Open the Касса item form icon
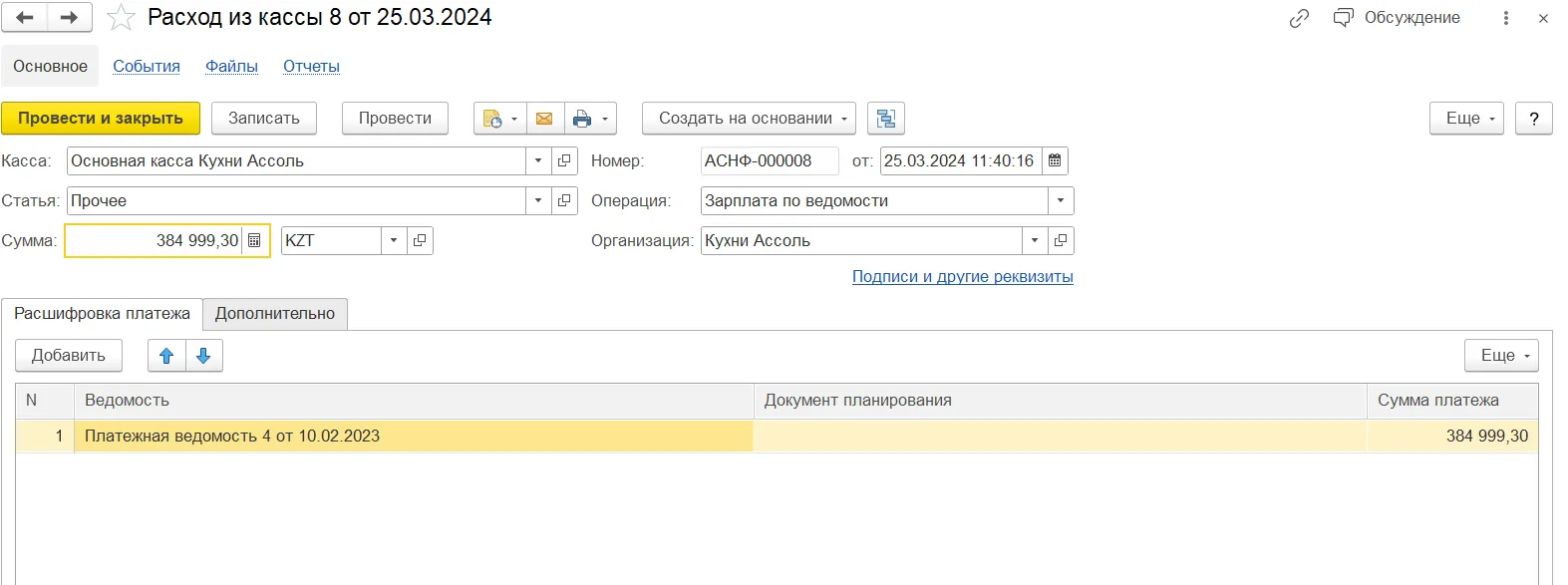The image size is (1568, 585). tap(564, 160)
